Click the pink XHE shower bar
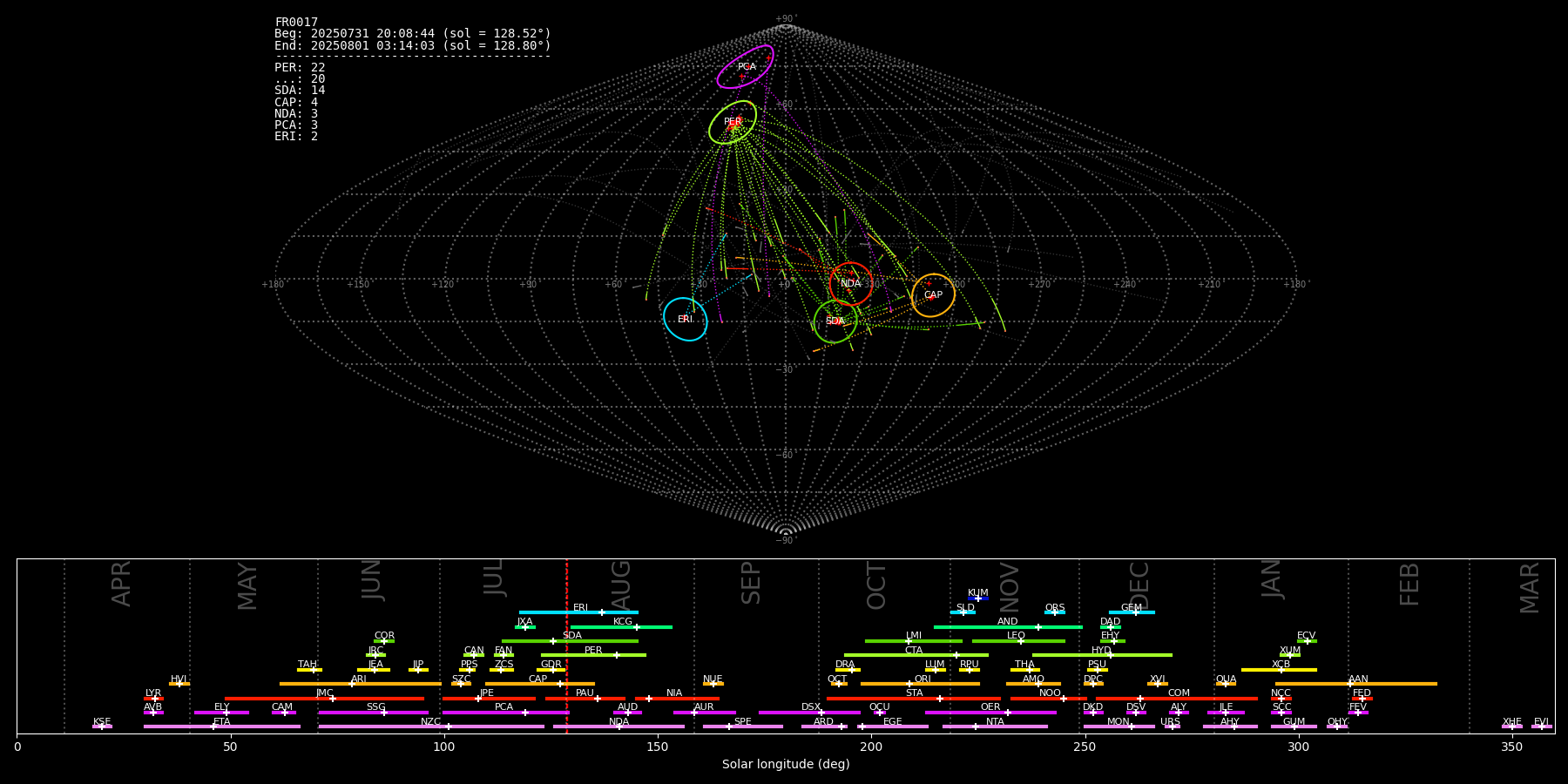The width and height of the screenshot is (1568, 784). click(x=1512, y=727)
